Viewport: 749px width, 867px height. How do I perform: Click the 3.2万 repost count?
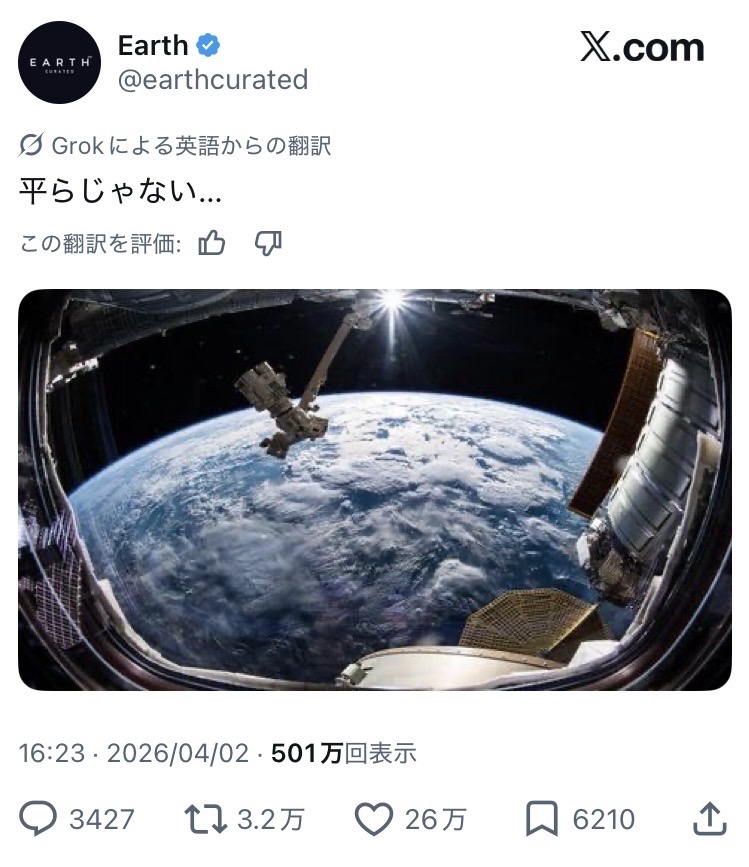pos(270,820)
